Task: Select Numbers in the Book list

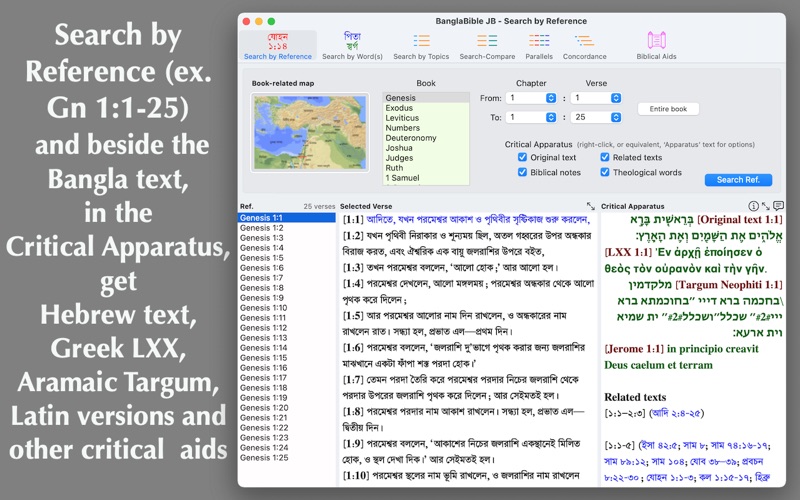Action: [426, 128]
